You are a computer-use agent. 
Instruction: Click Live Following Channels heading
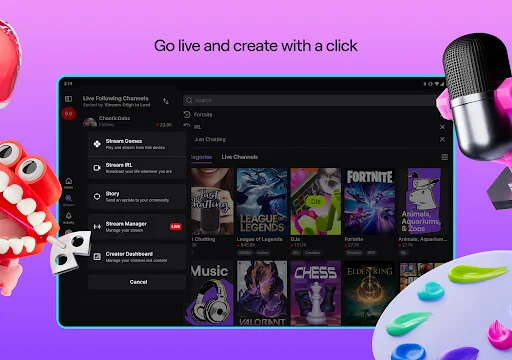tap(116, 98)
